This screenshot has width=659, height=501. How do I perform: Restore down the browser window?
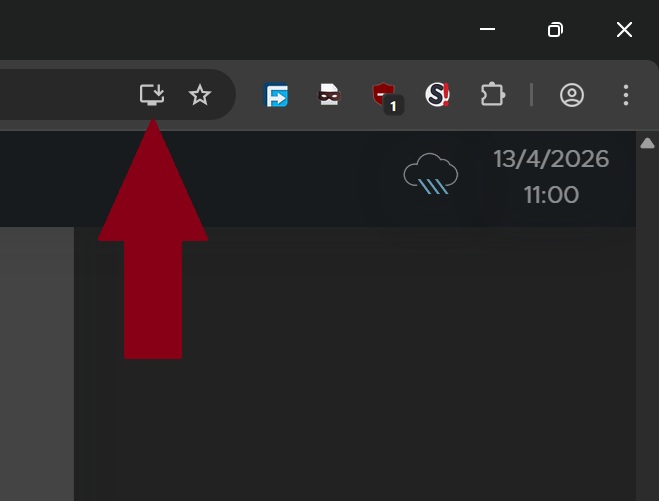point(556,29)
